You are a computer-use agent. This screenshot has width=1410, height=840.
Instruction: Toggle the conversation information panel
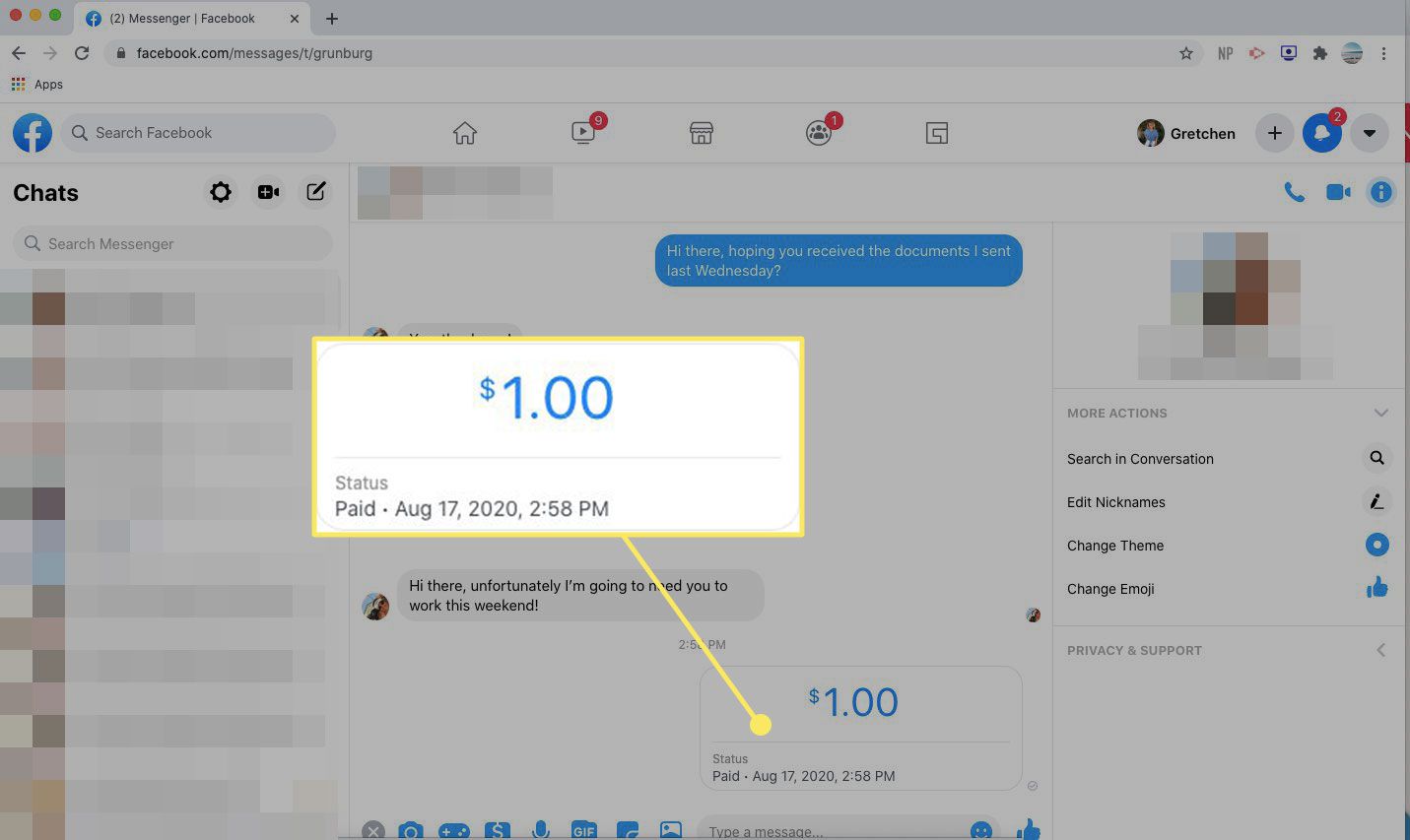(x=1381, y=192)
